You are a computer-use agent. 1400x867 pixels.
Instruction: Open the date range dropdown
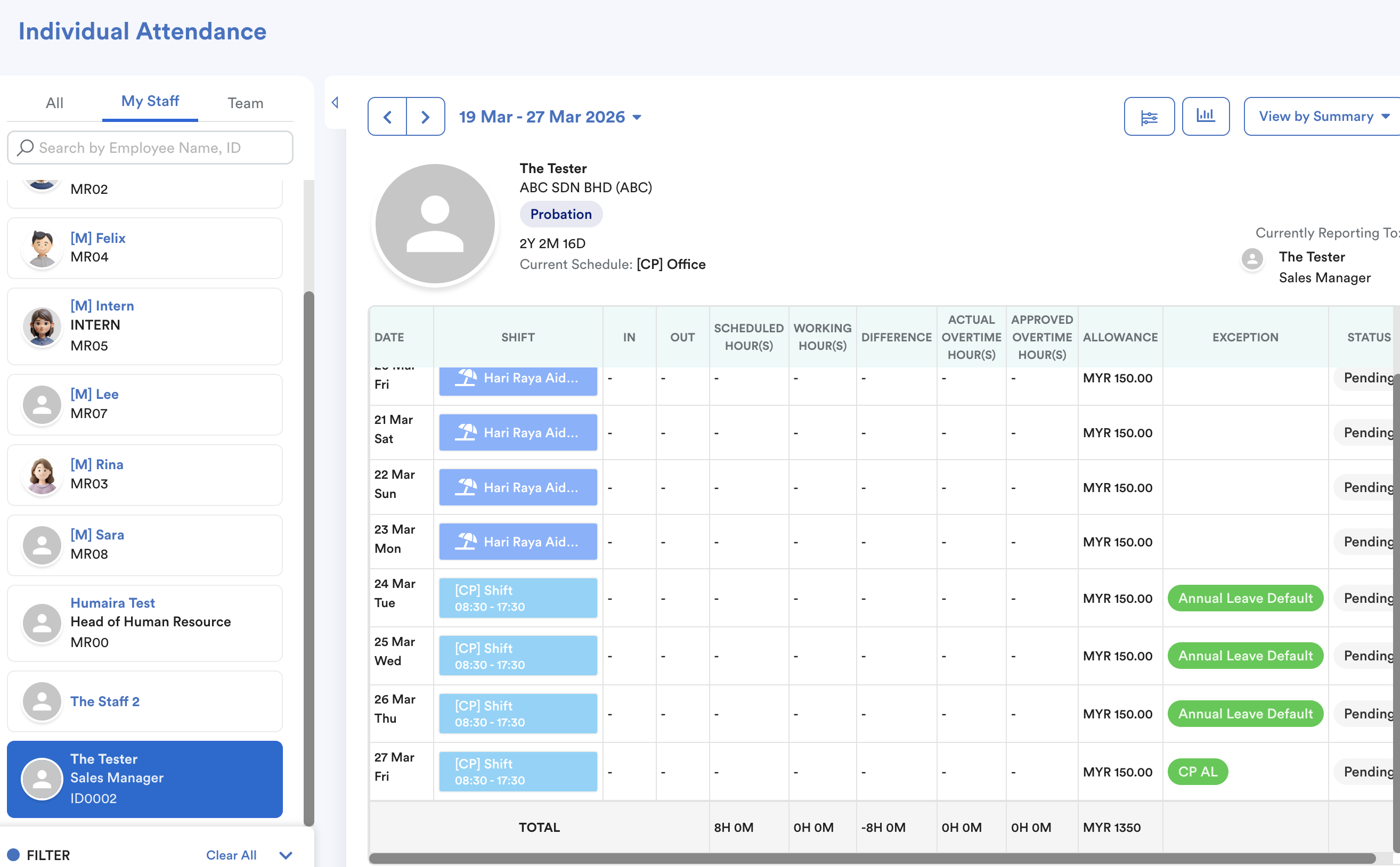click(549, 117)
